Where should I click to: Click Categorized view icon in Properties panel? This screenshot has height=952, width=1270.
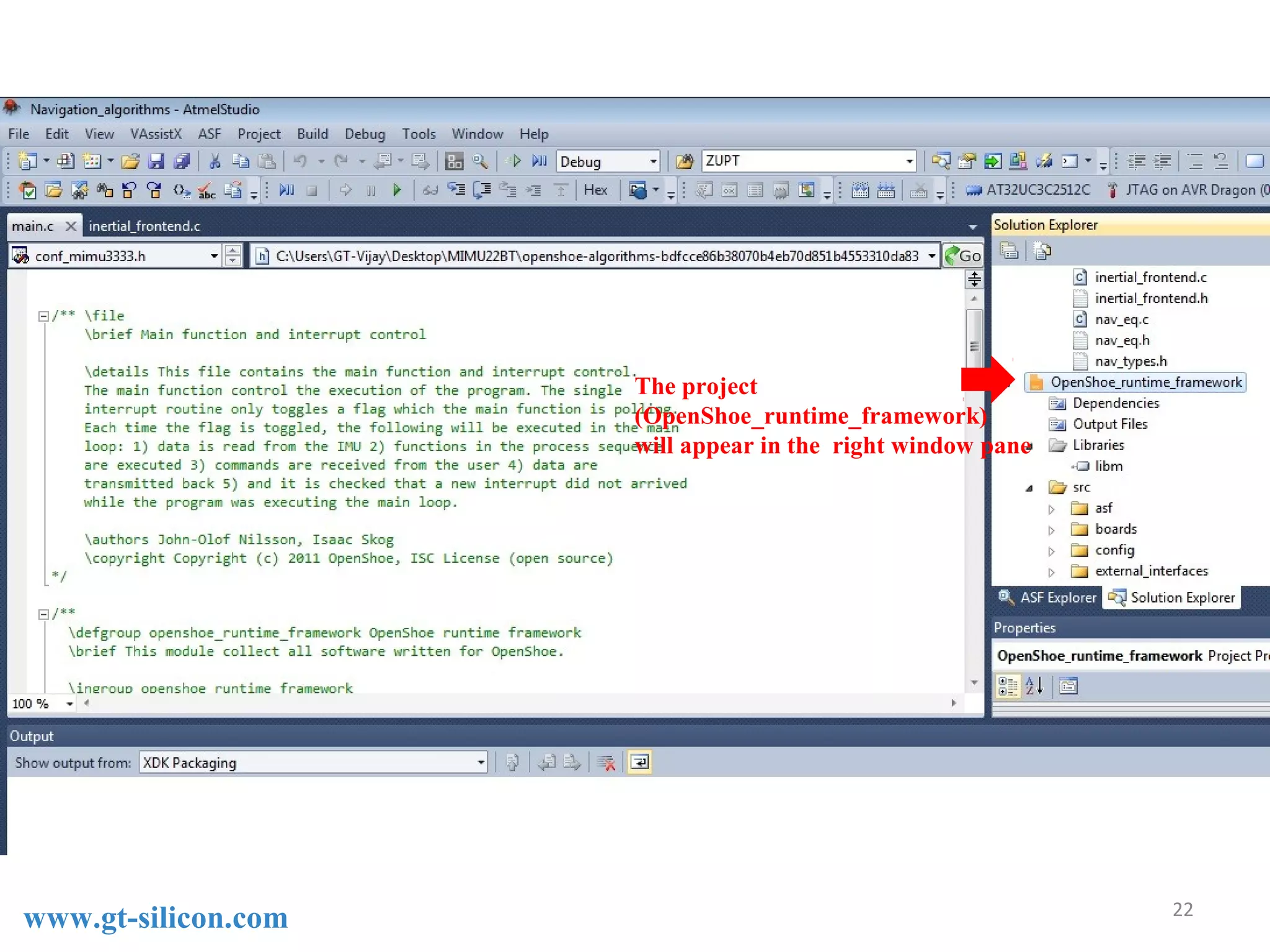(x=1008, y=686)
